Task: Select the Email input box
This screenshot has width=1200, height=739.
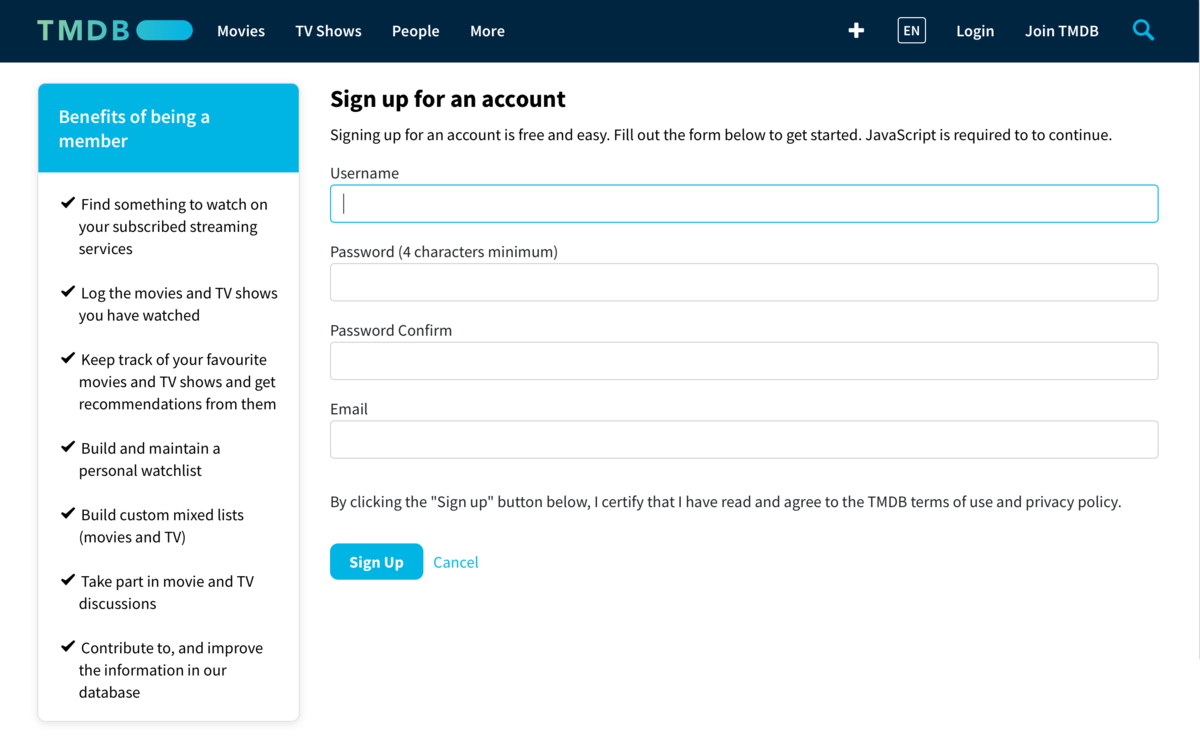Action: [x=743, y=440]
